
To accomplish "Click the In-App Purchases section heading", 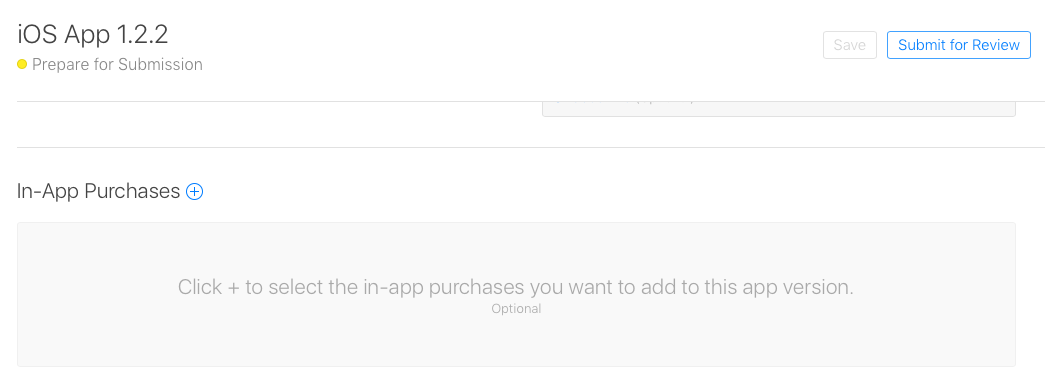I will (x=99, y=192).
